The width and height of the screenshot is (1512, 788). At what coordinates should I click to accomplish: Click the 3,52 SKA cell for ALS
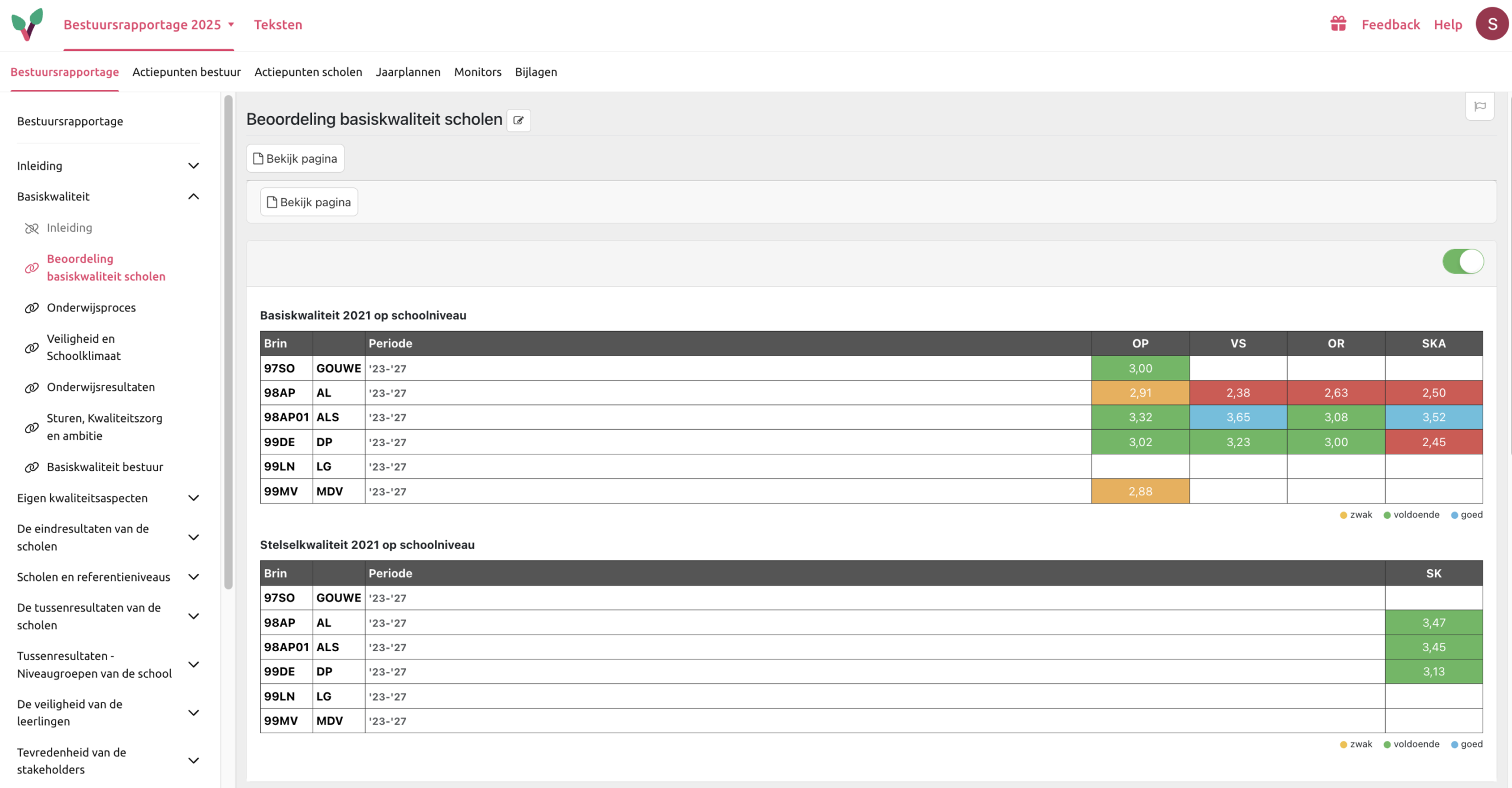pos(1433,417)
